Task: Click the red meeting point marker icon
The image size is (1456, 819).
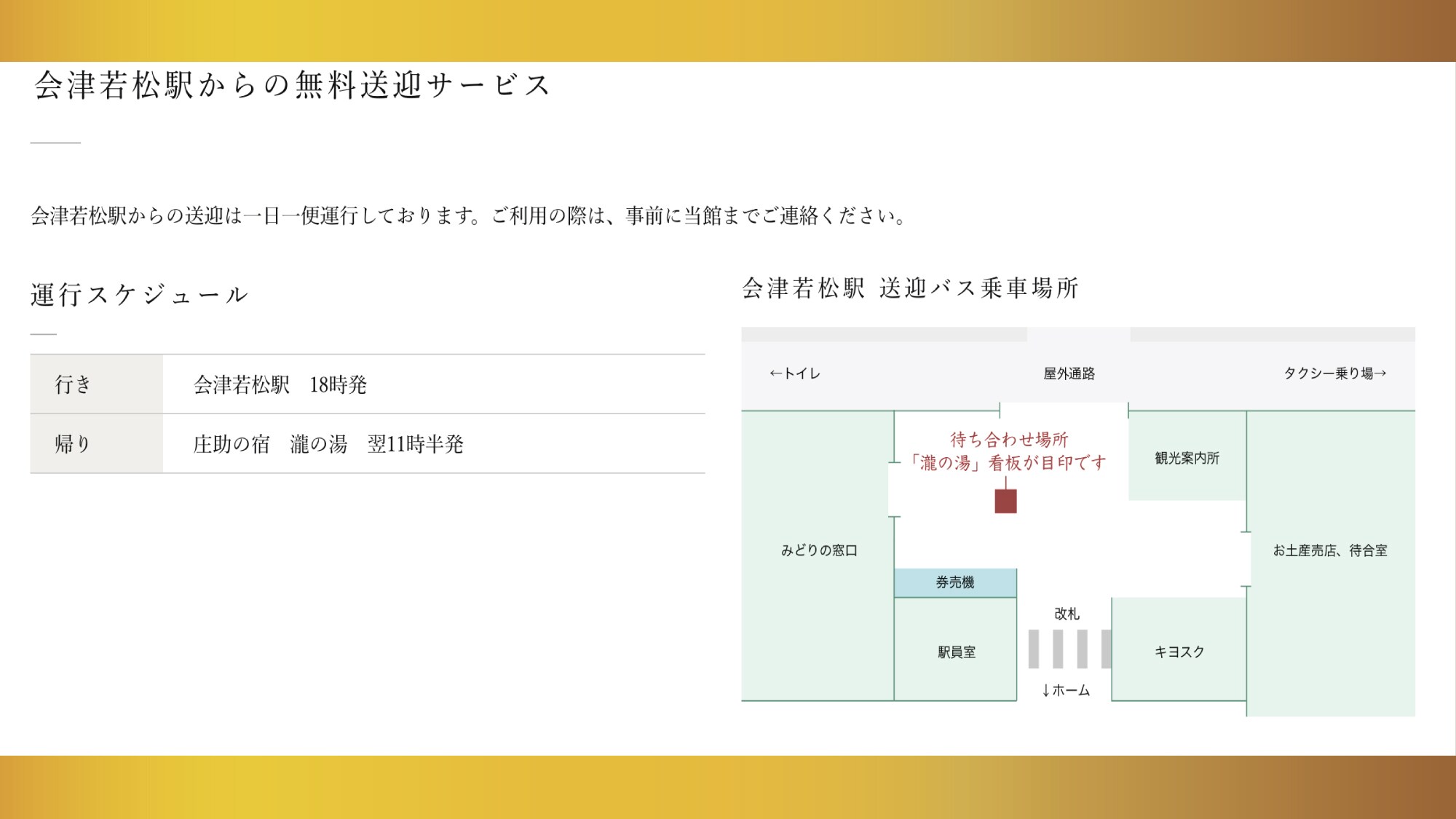Action: tap(1004, 501)
